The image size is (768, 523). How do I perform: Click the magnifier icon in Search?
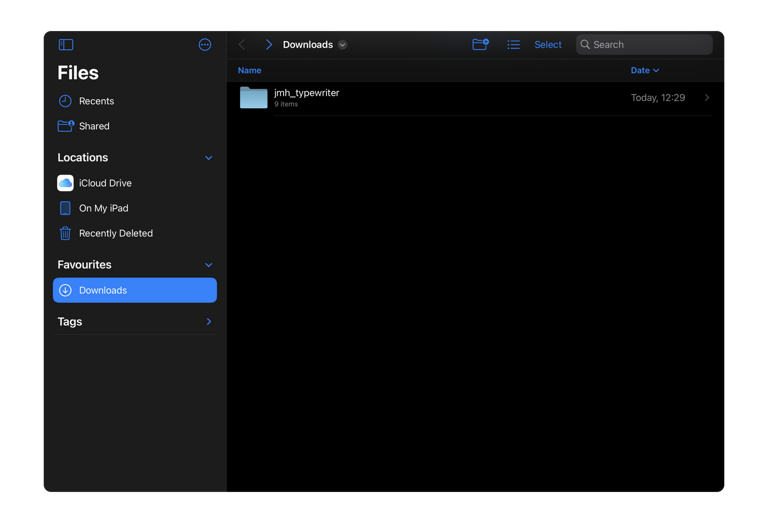click(x=585, y=45)
